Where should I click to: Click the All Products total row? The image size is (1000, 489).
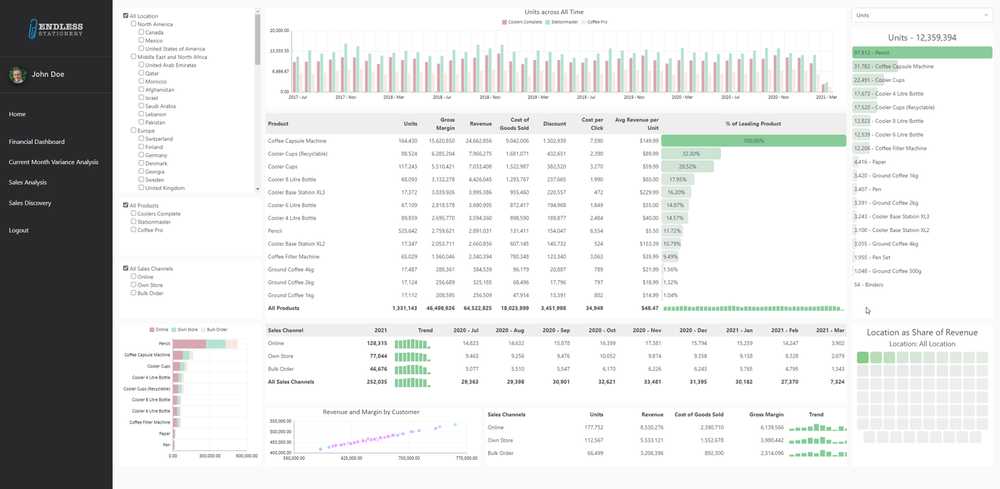coord(556,308)
